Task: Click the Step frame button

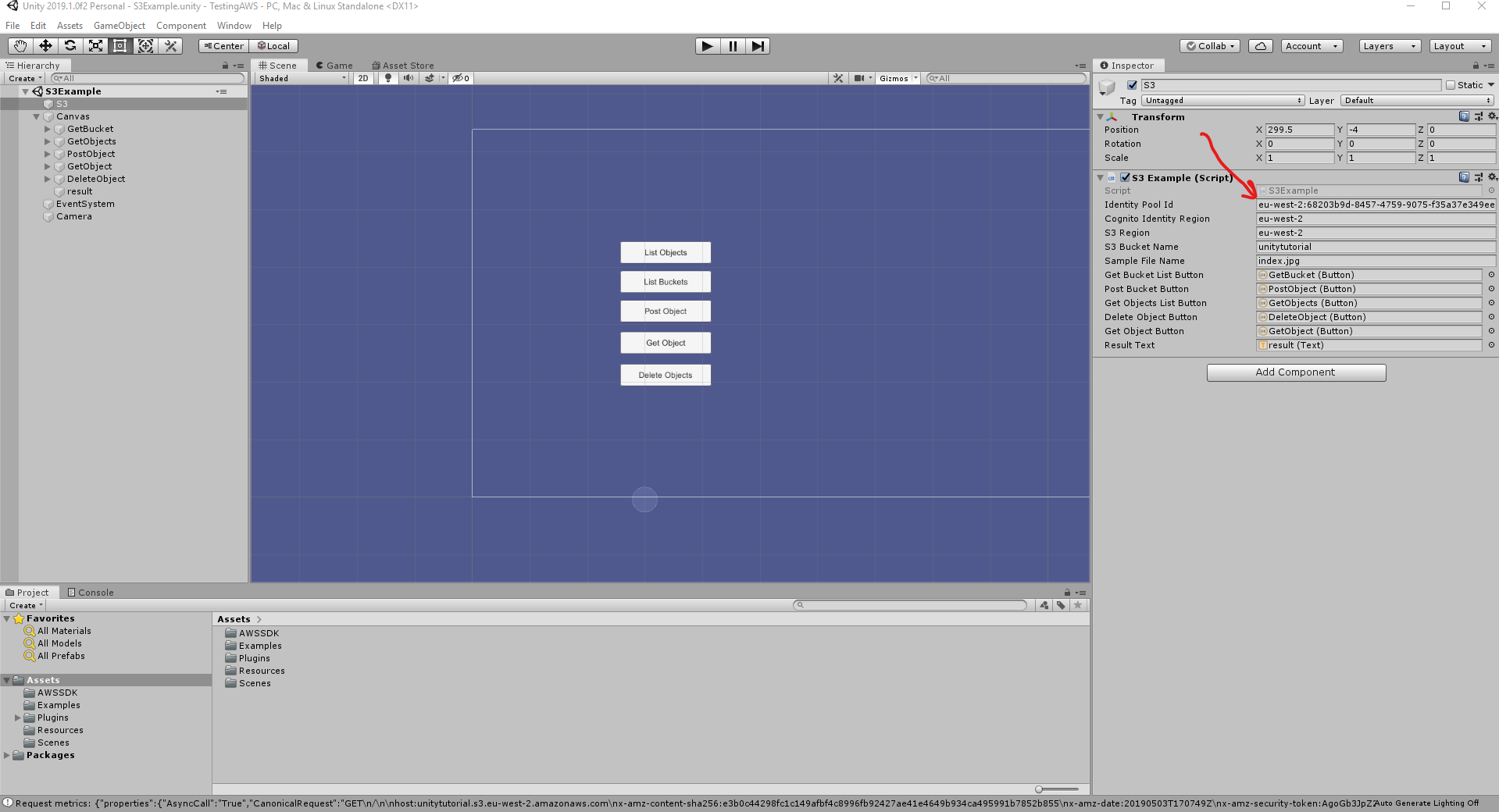Action: (758, 46)
